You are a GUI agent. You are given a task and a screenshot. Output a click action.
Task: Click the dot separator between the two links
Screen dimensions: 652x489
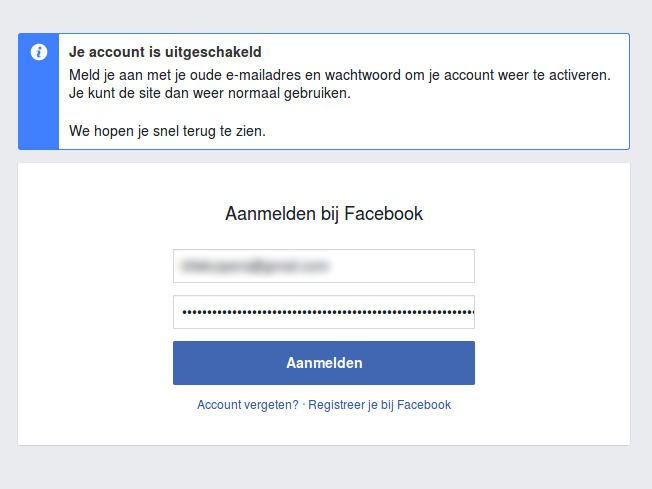click(x=303, y=405)
